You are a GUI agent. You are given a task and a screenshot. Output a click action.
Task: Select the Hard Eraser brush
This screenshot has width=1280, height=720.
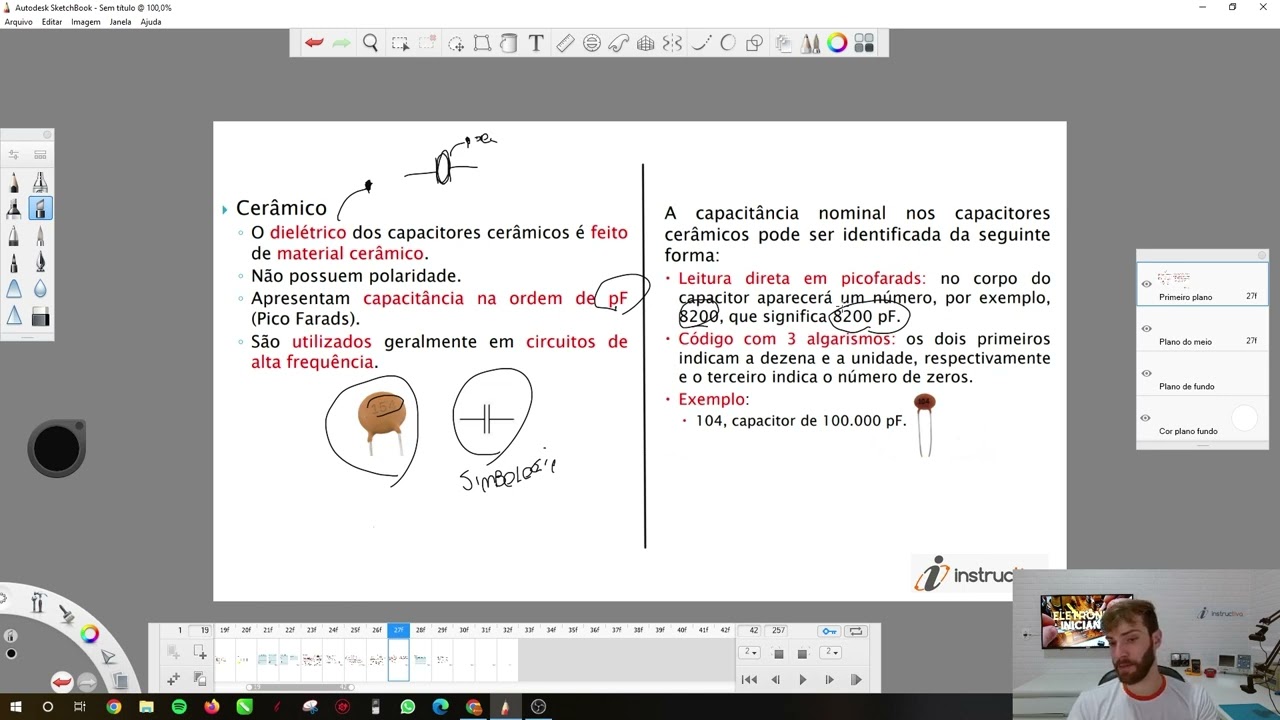[40, 318]
